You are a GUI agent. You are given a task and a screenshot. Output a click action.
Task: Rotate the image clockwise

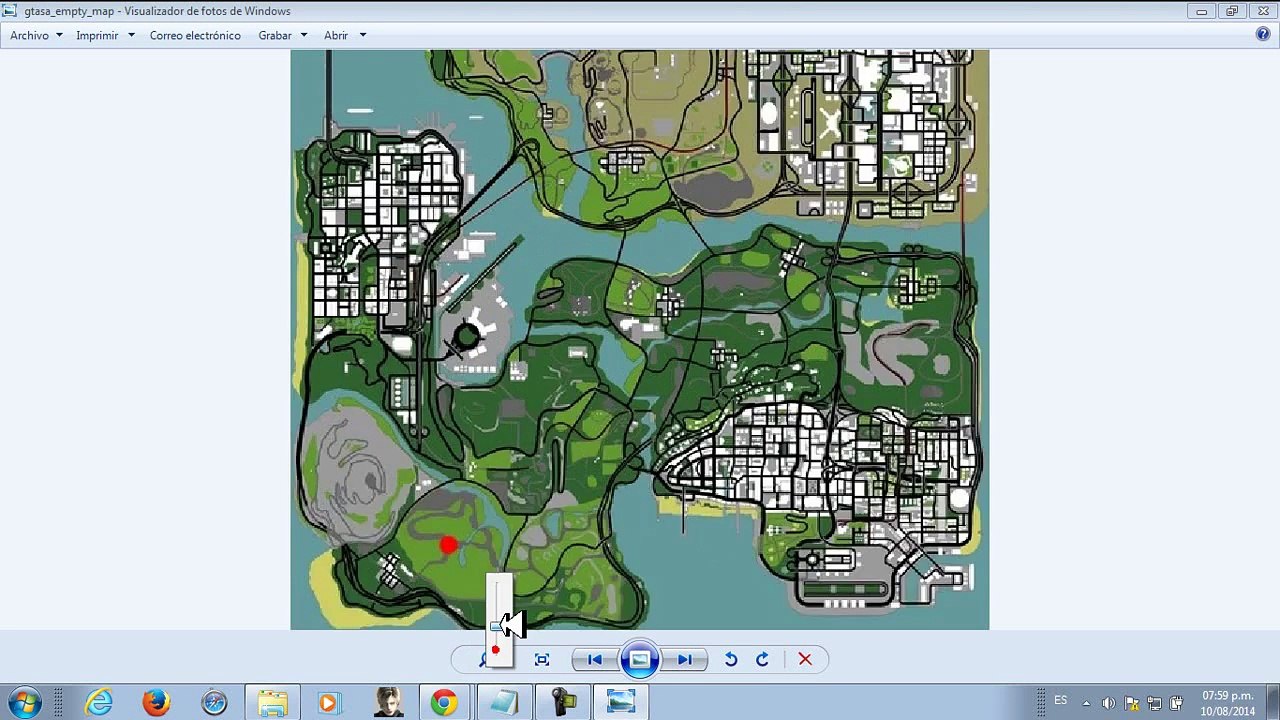coord(762,659)
